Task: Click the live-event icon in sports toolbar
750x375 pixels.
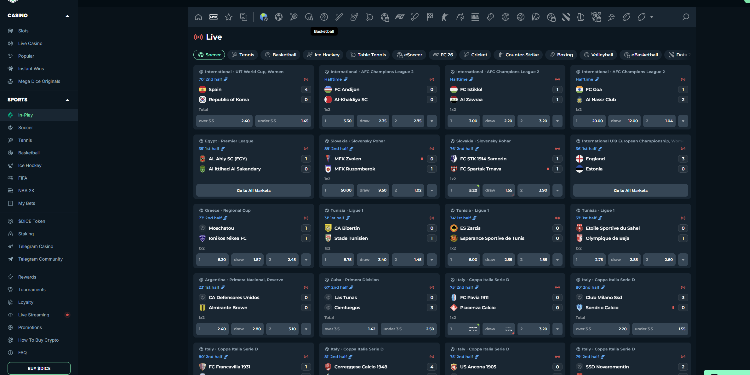Action: click(x=213, y=17)
